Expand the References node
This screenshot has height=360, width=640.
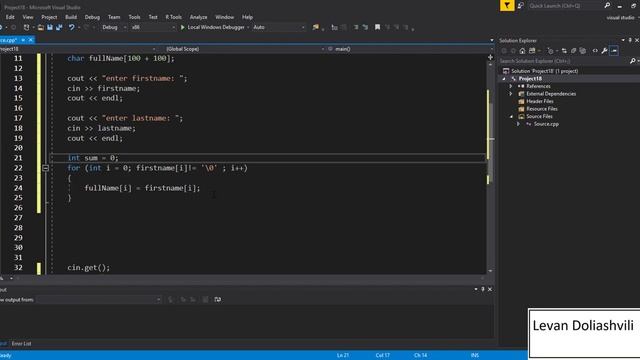[x=510, y=87]
